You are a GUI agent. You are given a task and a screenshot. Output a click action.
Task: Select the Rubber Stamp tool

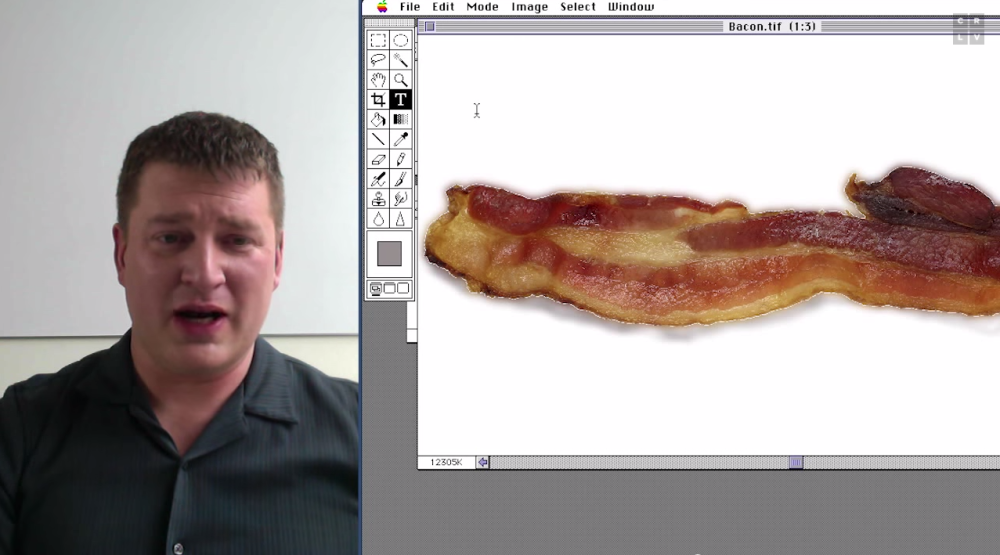click(378, 199)
